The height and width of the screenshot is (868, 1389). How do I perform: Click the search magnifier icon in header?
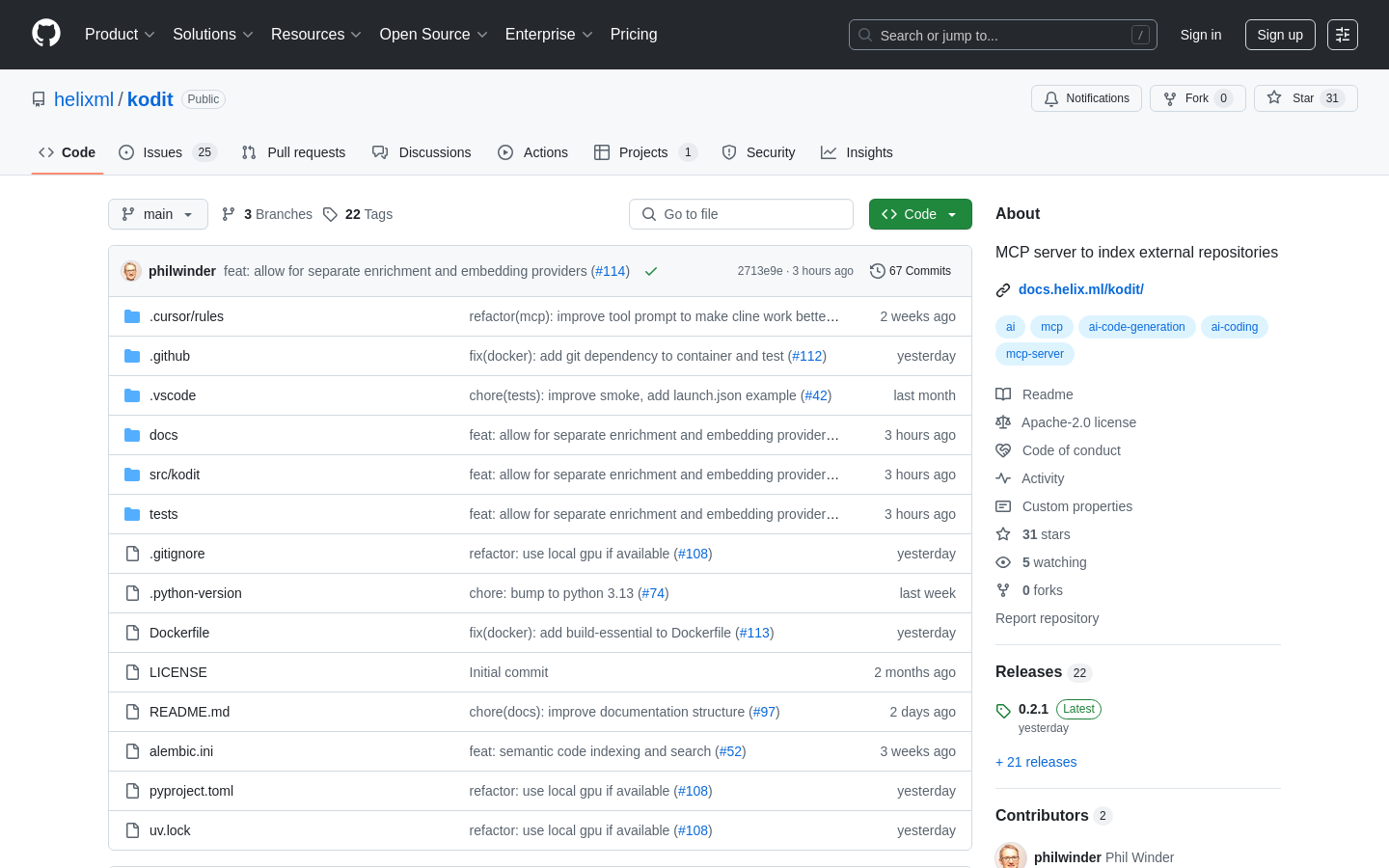pos(865,35)
